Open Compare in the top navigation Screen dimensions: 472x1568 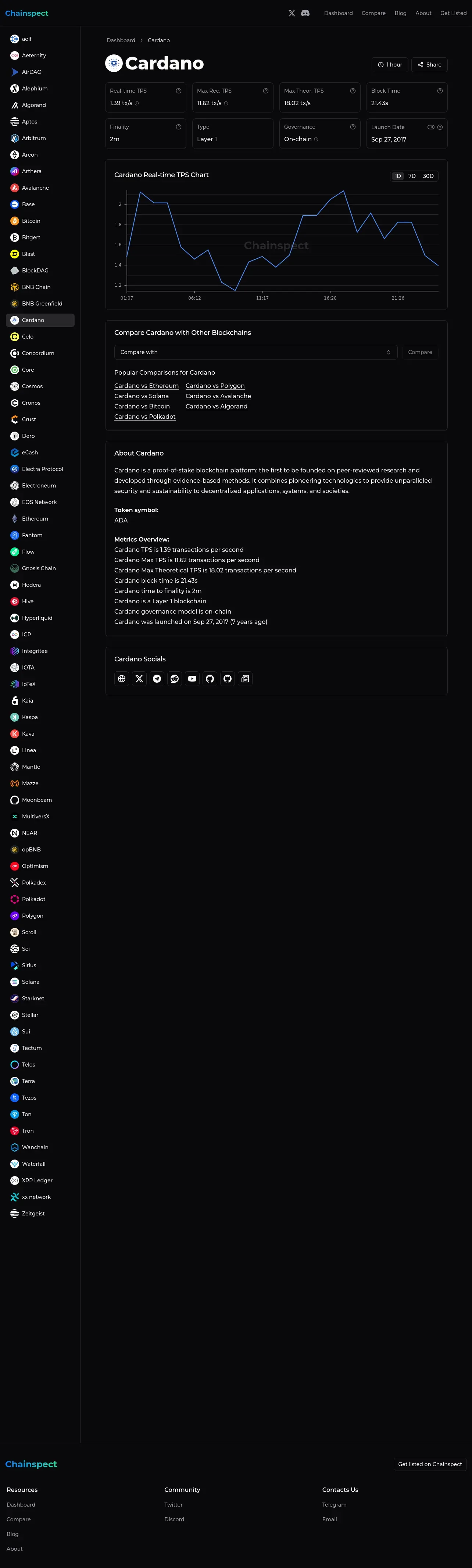pos(373,13)
